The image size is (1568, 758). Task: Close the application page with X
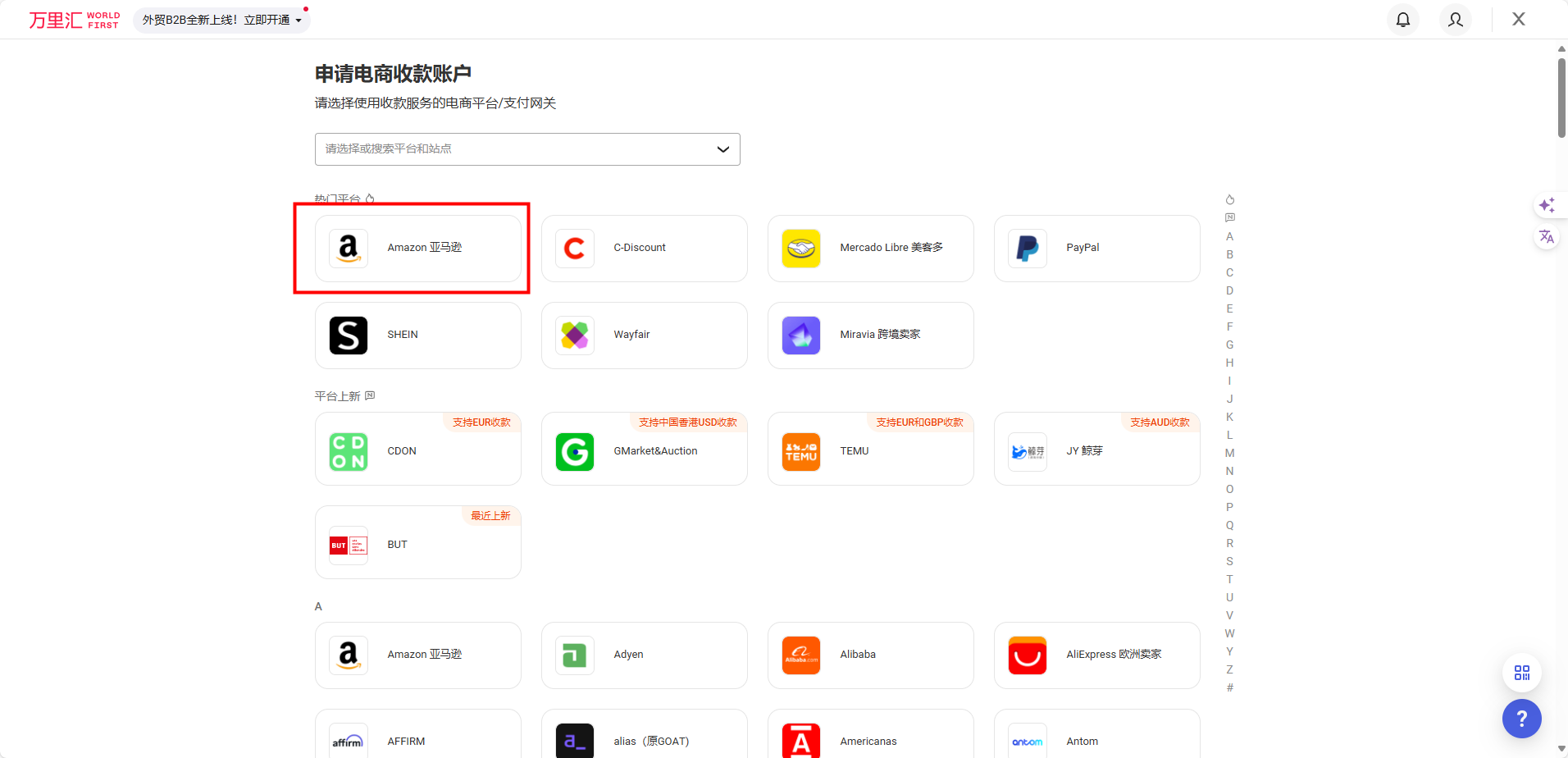click(1519, 20)
